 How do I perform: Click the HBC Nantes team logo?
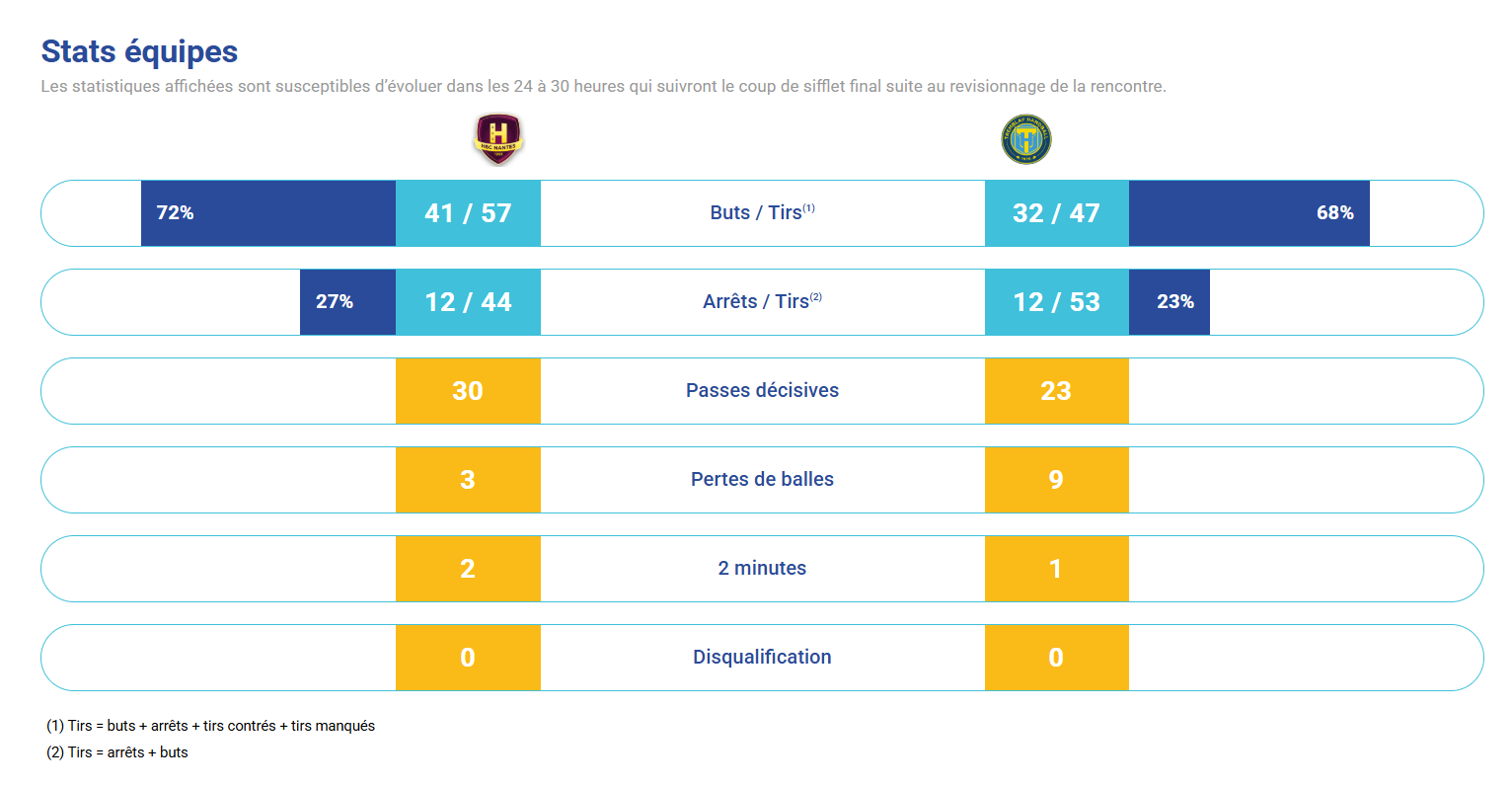point(497,138)
